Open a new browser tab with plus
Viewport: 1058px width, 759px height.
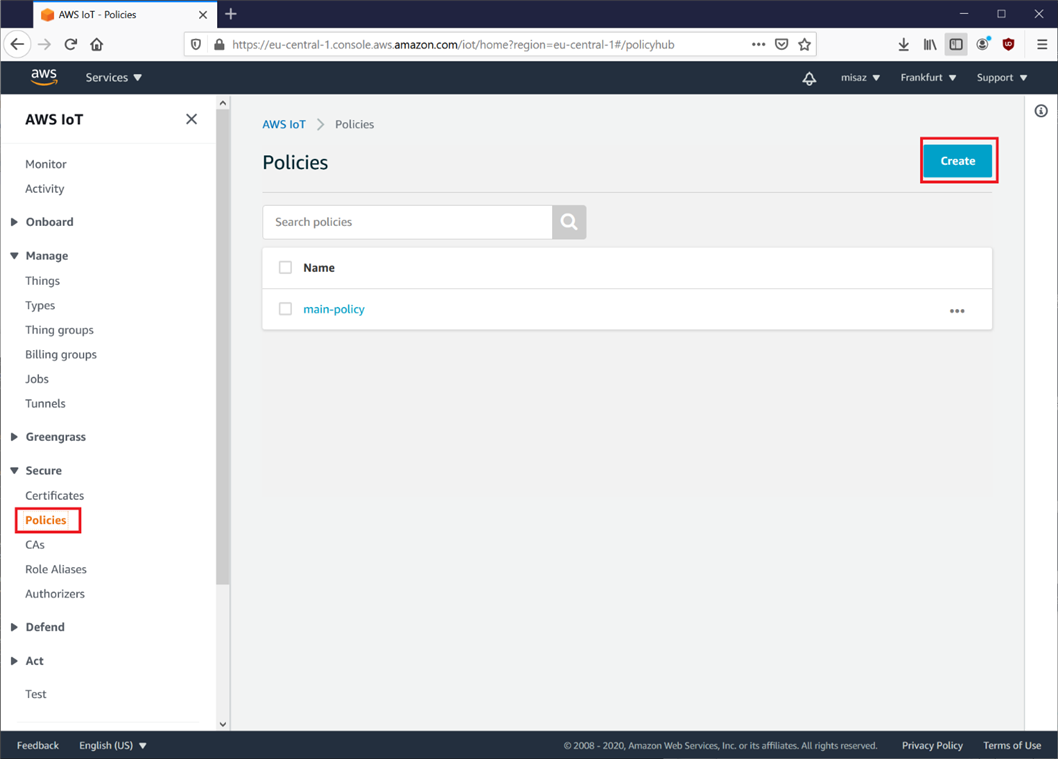click(x=231, y=14)
